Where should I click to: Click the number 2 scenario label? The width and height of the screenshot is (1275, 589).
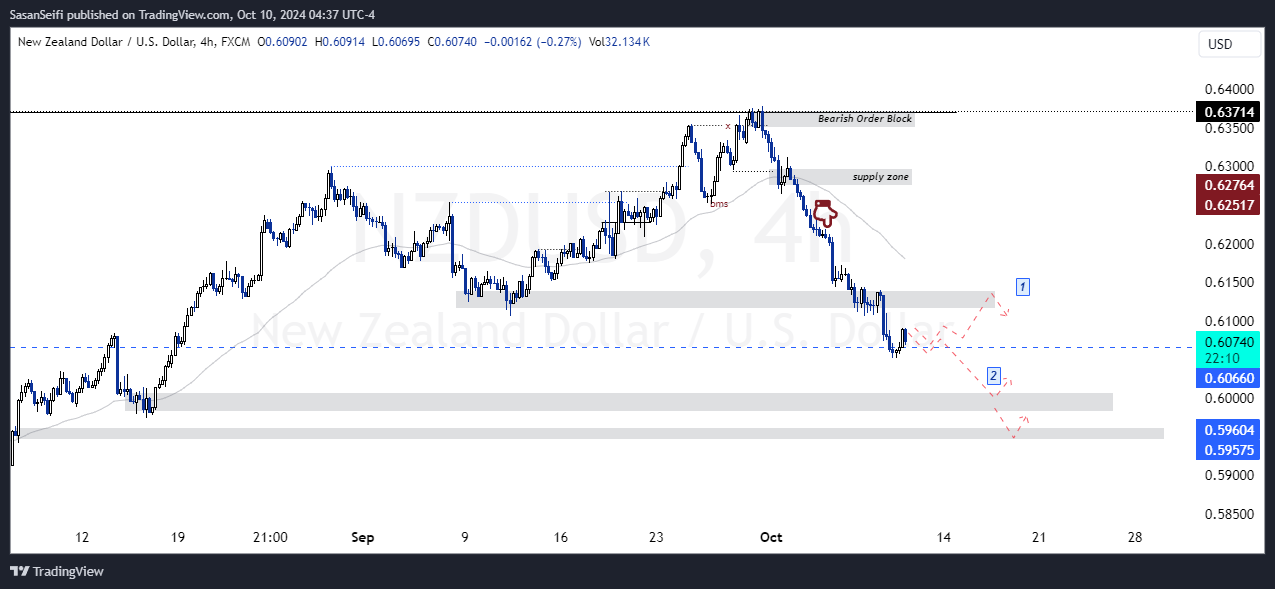[x=993, y=376]
